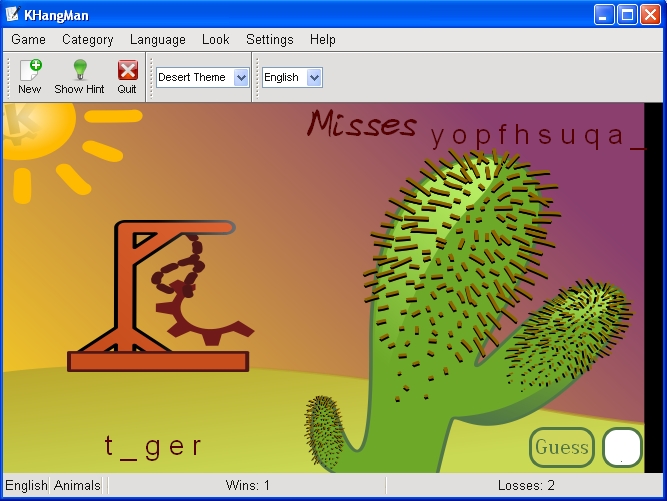Open the Help menu

coord(322,40)
